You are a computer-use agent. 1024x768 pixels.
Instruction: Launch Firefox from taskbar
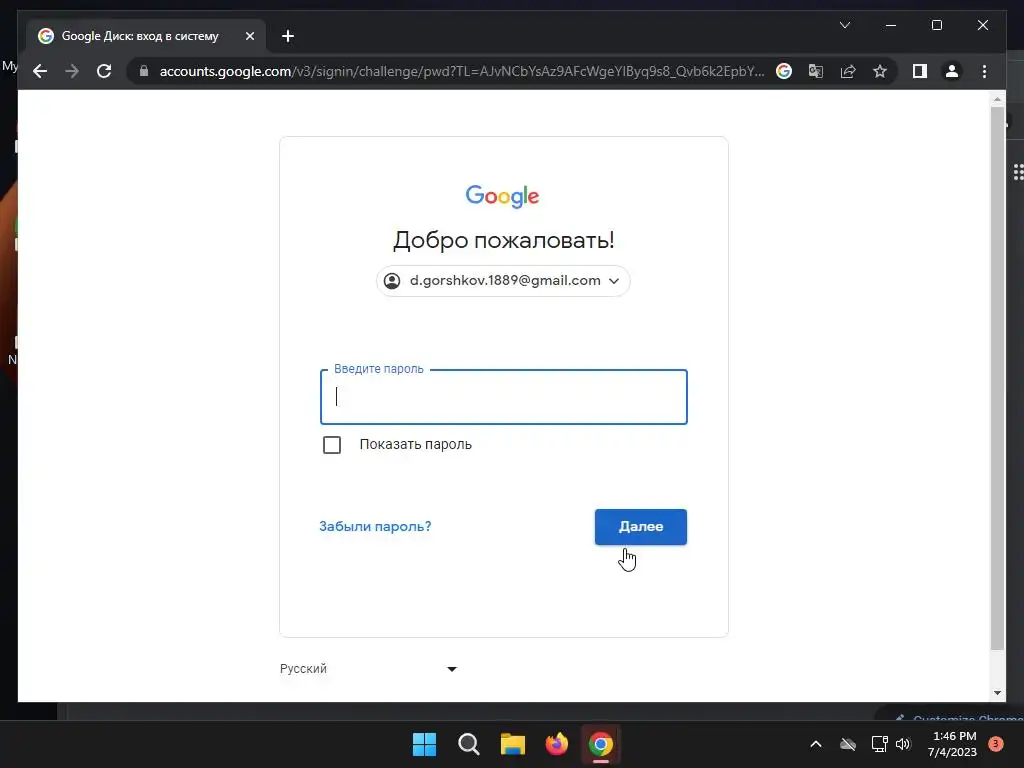pyautogui.click(x=556, y=744)
